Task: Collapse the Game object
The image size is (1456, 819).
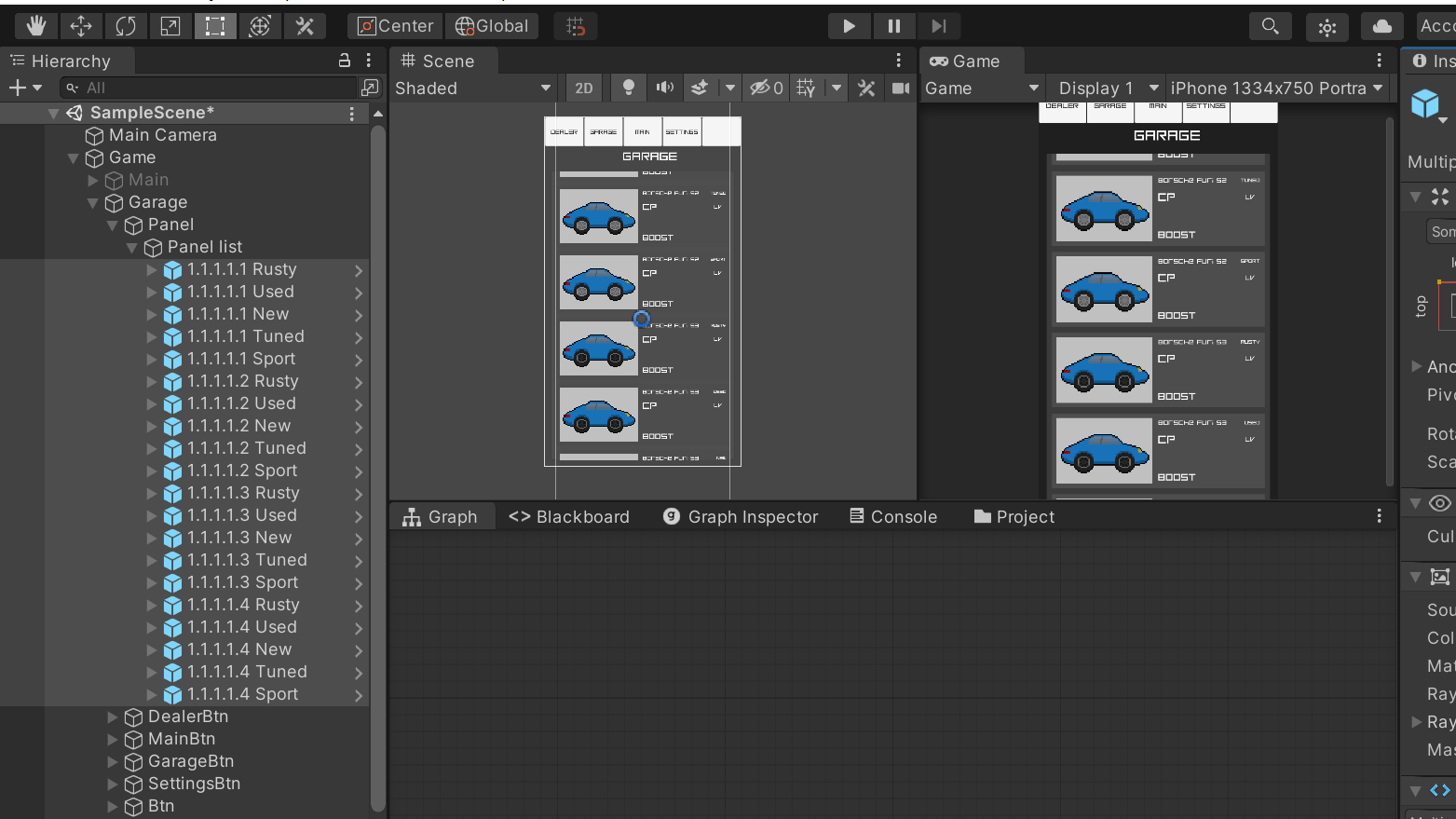Action: [x=73, y=158]
